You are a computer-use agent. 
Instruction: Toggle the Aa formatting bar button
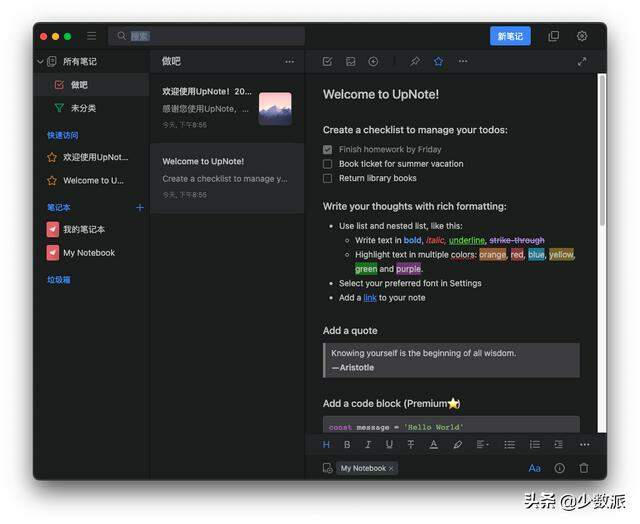535,468
